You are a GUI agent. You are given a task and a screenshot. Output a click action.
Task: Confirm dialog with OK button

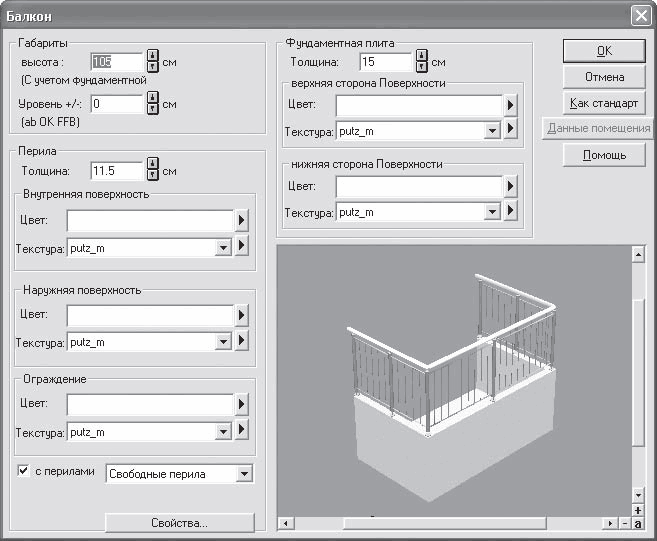604,51
